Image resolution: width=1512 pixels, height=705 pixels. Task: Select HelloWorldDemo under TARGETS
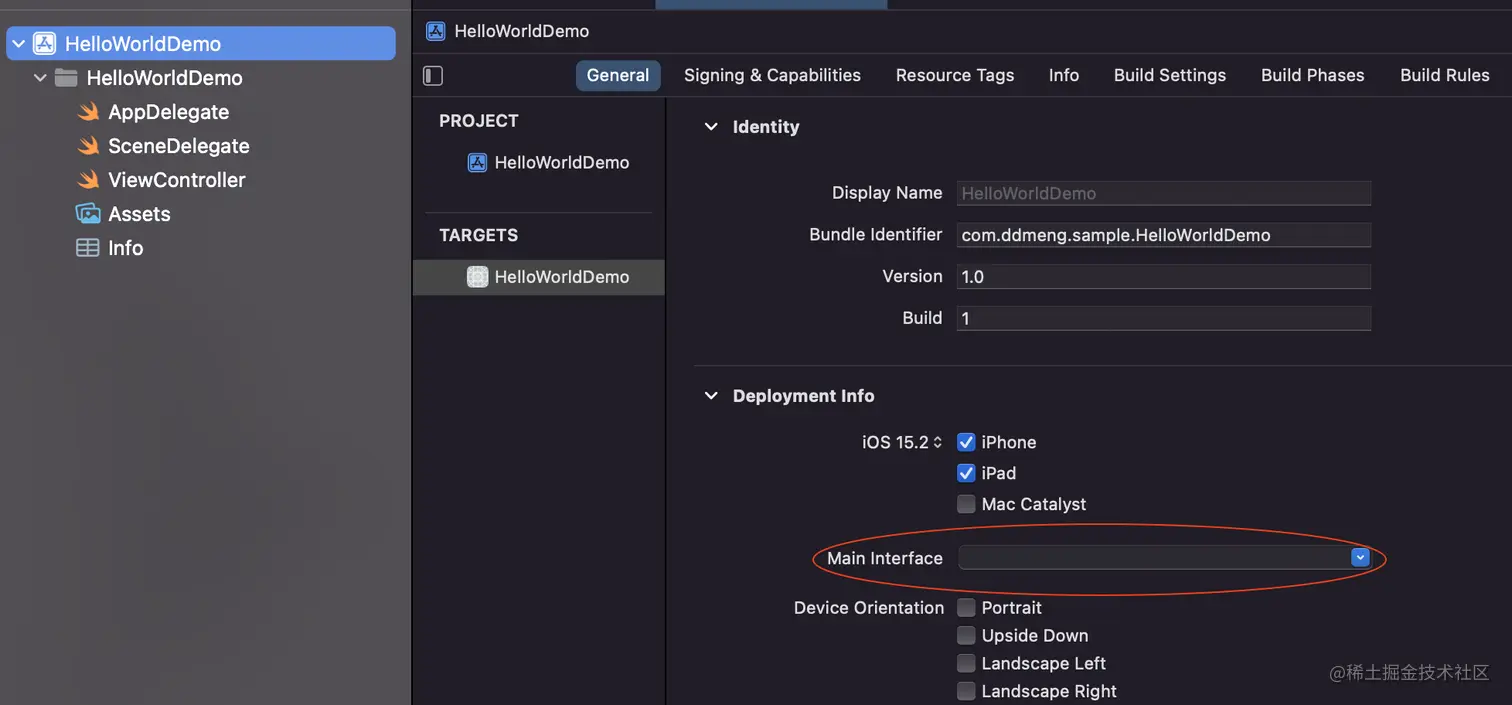coord(561,277)
